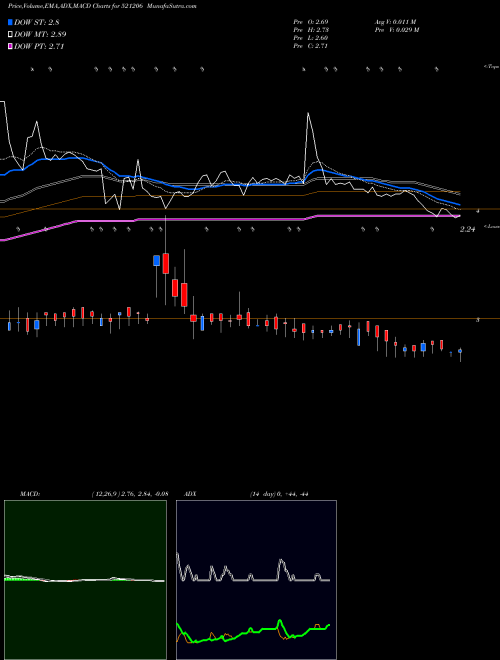Click the 'Pre H: 2.73' high value
Viewport: 500px width, 660px height.
tap(311, 30)
